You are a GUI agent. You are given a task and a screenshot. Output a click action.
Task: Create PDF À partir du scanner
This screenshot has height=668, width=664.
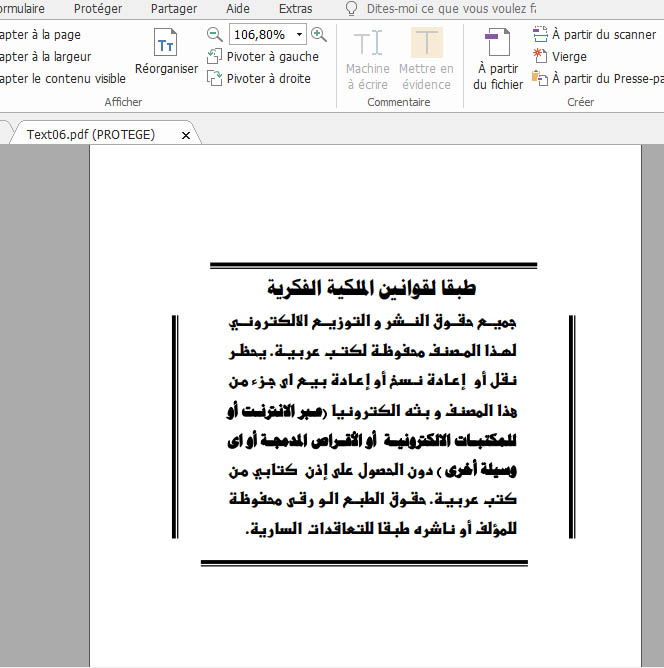(594, 34)
